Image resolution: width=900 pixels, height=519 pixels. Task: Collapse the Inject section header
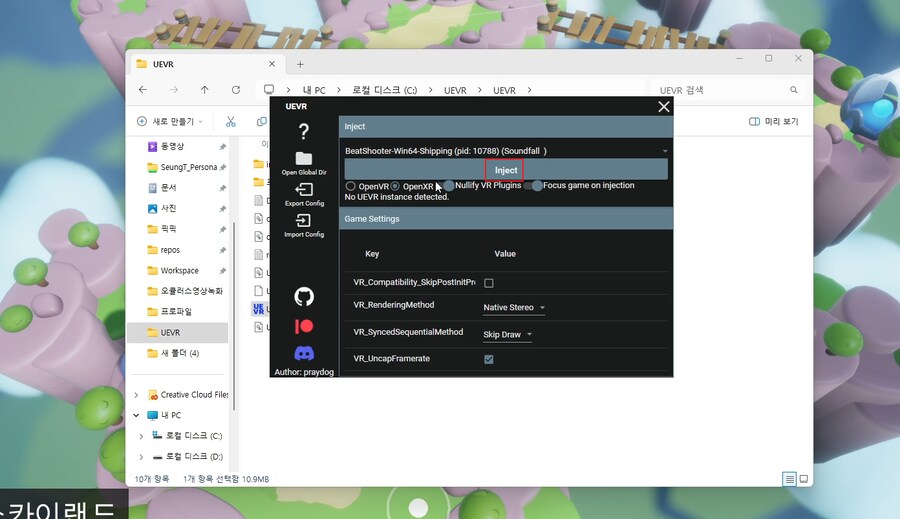[x=506, y=126]
